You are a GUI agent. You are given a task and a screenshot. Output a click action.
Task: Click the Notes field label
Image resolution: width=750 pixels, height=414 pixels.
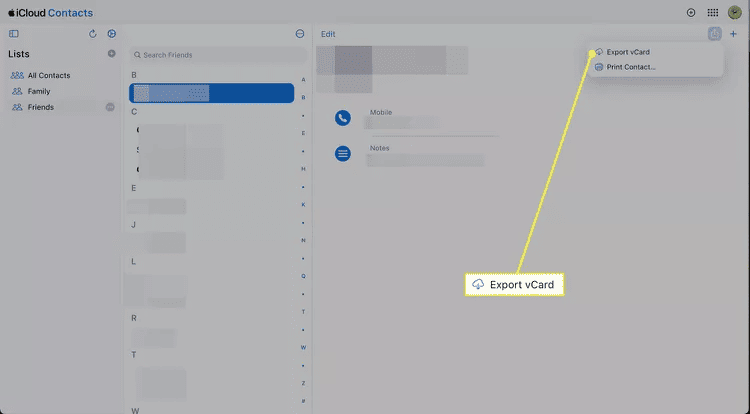click(379, 148)
